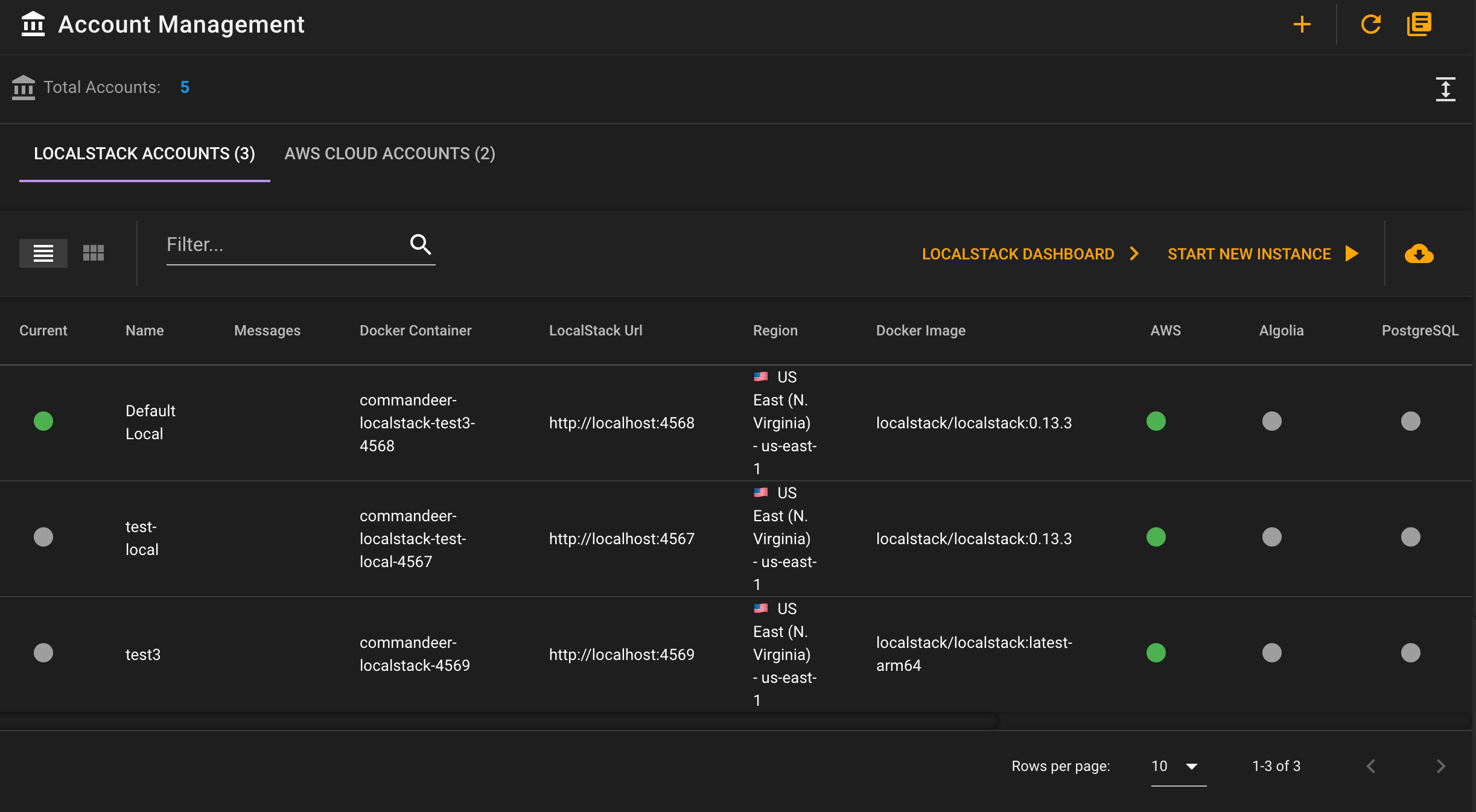Click the Docker Image column header

[921, 331]
